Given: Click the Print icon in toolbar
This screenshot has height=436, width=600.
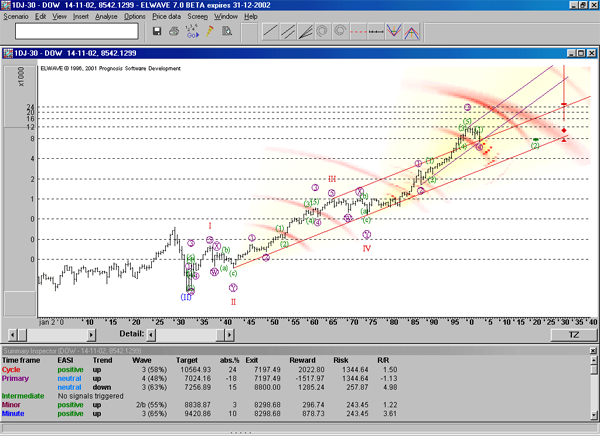Looking at the screenshot, I should pos(173,32).
